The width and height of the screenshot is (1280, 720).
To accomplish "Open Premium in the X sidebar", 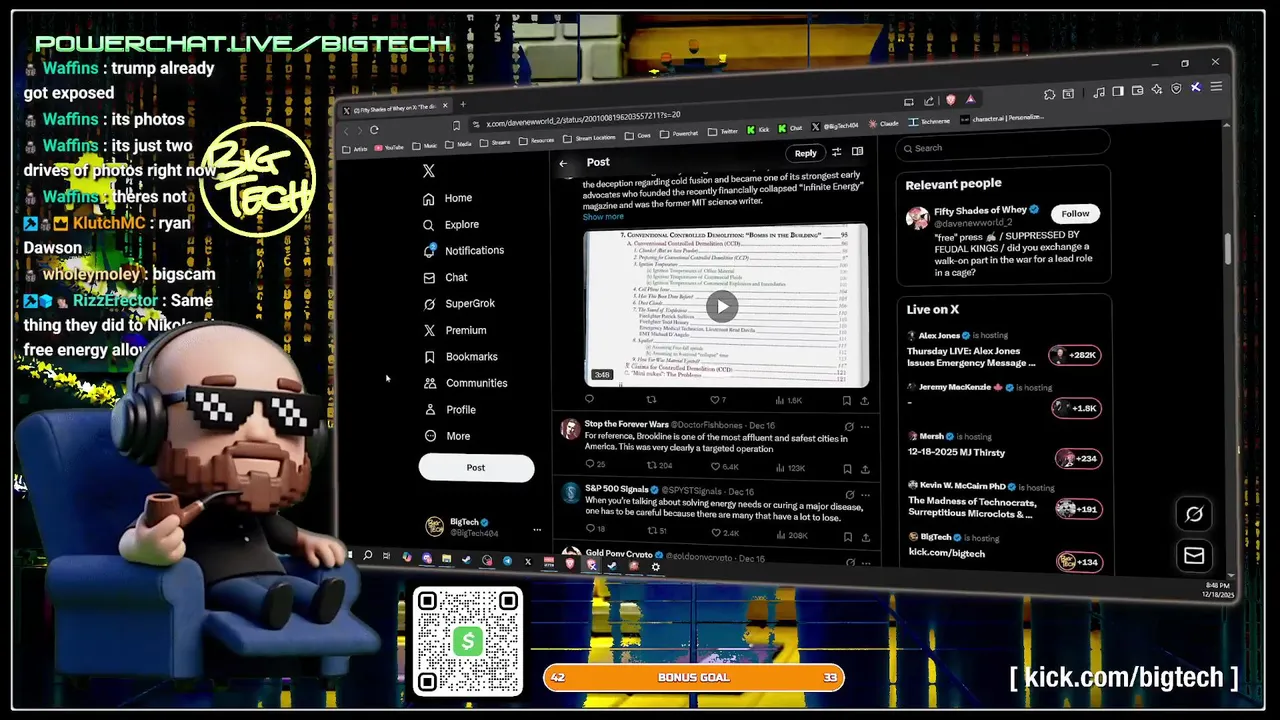I will click(x=455, y=330).
